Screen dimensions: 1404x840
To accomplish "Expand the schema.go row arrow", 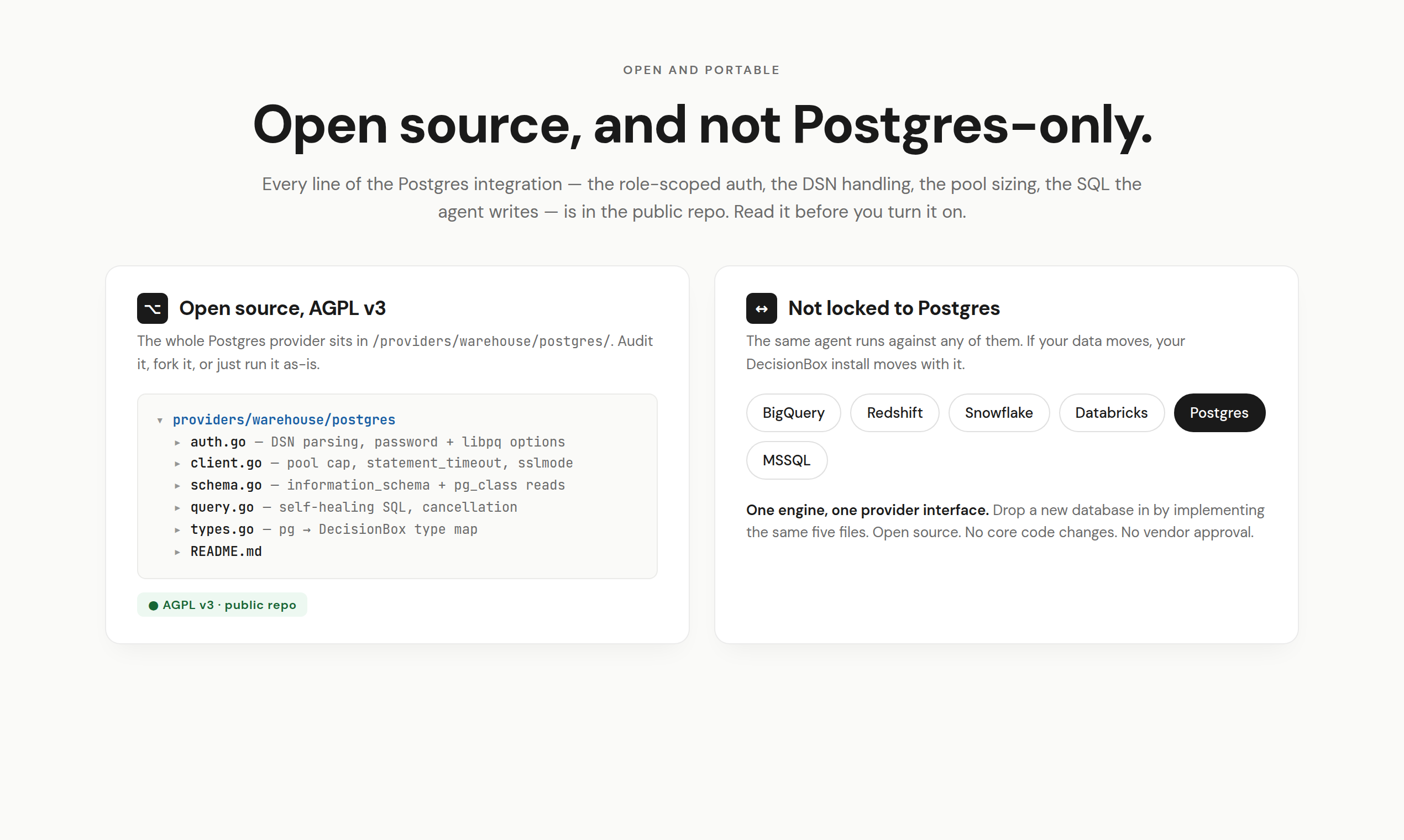I will (x=177, y=486).
